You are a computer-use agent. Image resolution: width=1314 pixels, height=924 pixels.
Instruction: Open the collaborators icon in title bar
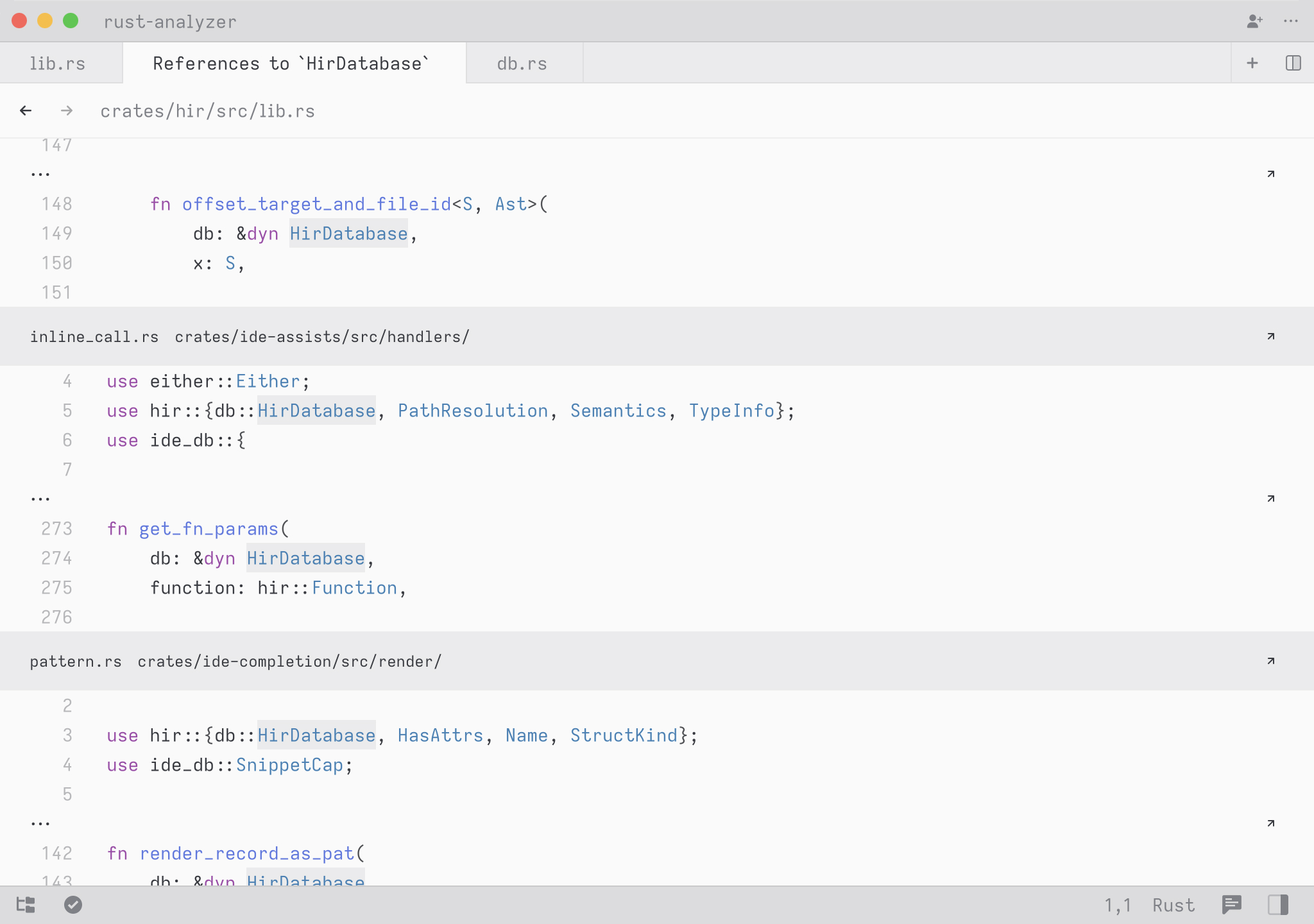[x=1254, y=21]
